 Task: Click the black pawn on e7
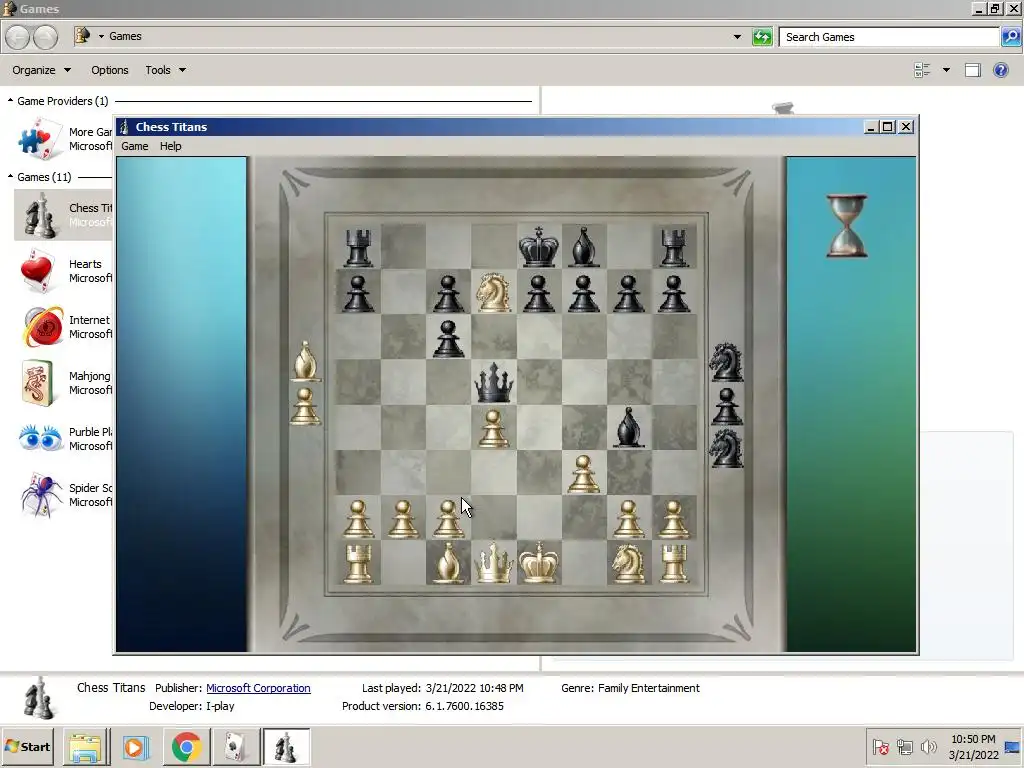pyautogui.click(x=538, y=293)
